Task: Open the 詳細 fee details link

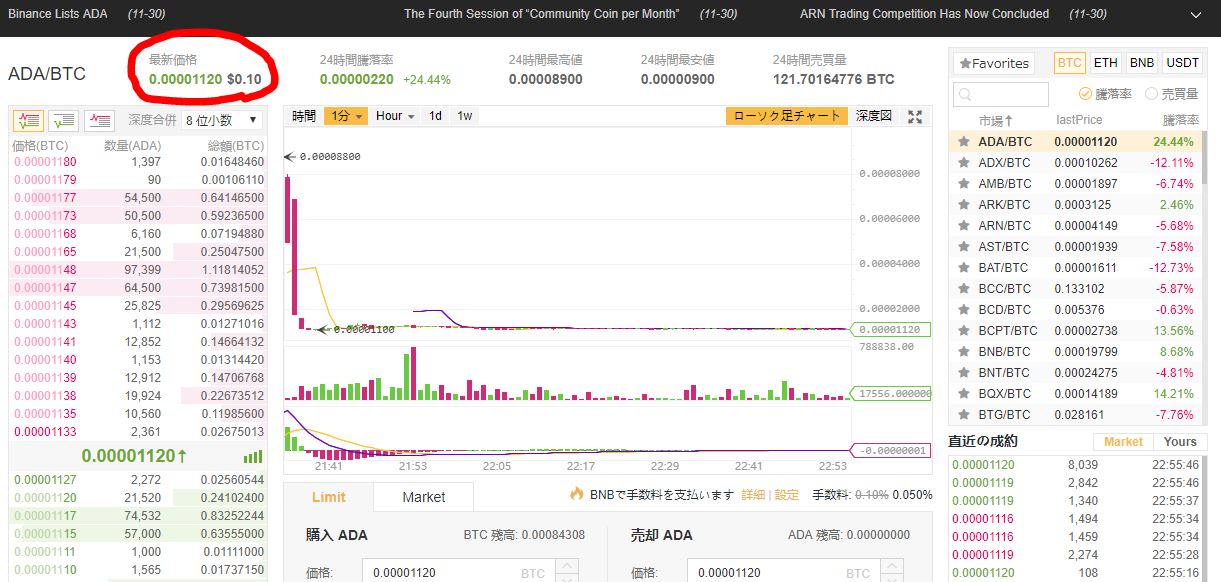Action: (753, 494)
